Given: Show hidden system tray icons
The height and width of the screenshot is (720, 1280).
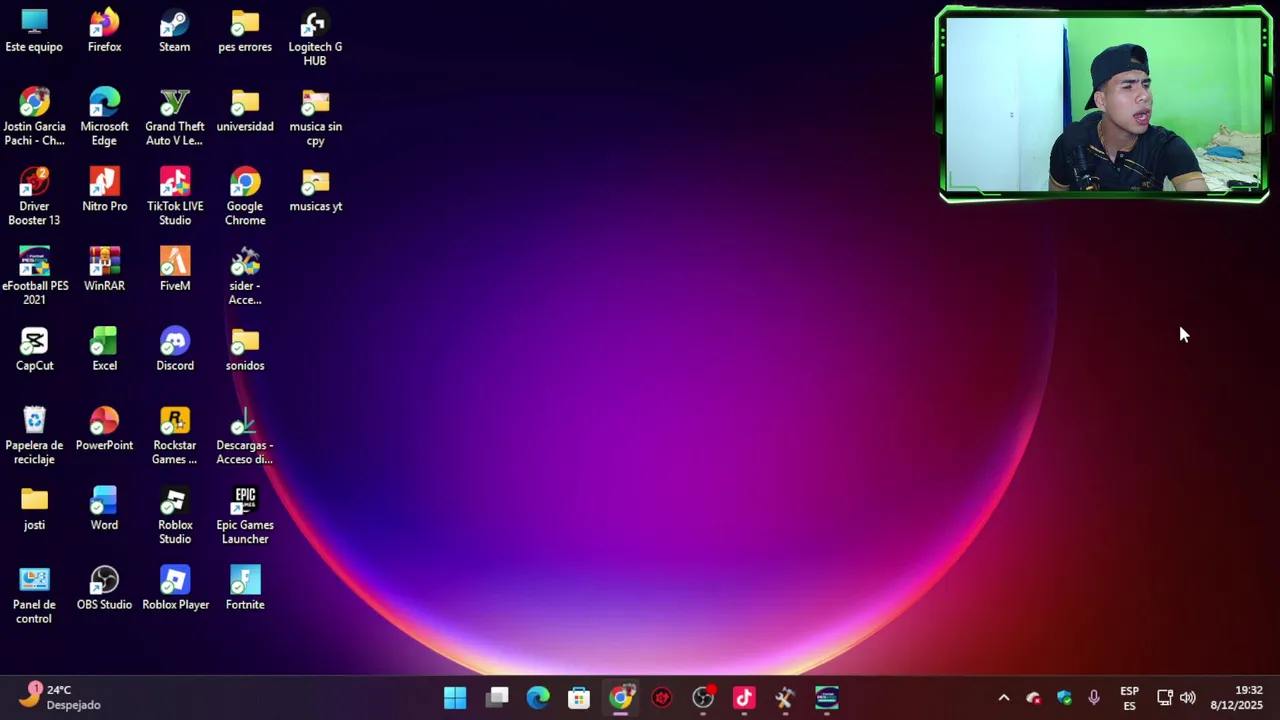Looking at the screenshot, I should pyautogui.click(x=1004, y=698).
